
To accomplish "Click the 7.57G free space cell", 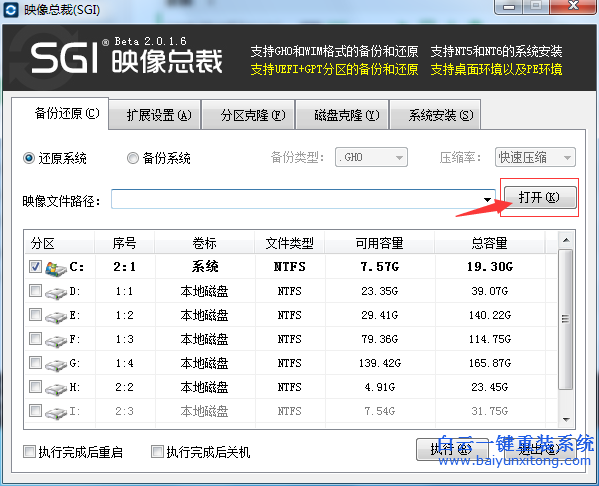I will point(380,267).
